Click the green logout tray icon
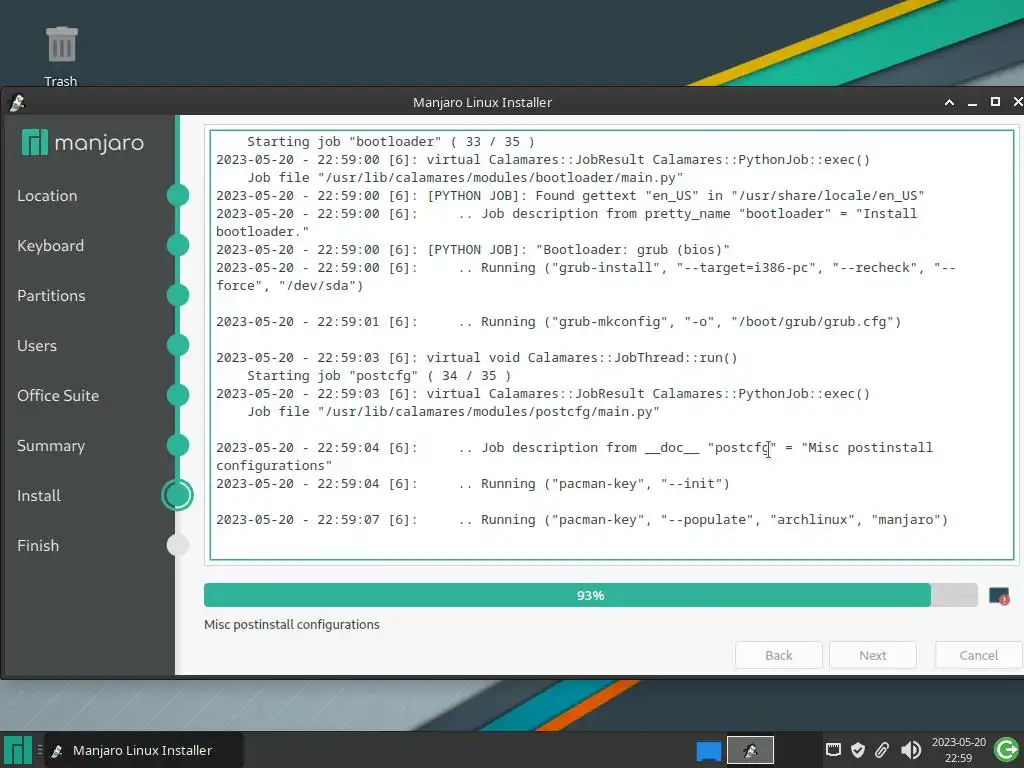 [x=1006, y=750]
